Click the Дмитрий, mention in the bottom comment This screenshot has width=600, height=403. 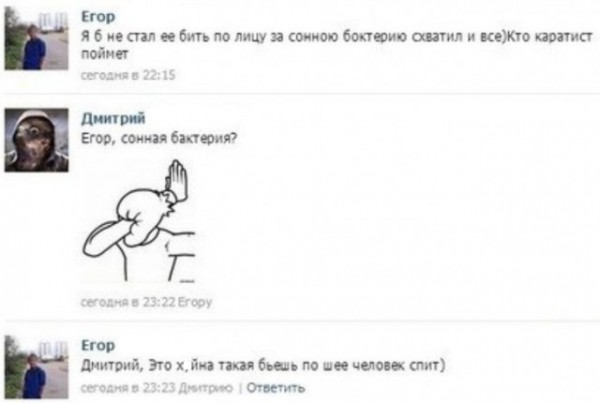click(112, 365)
